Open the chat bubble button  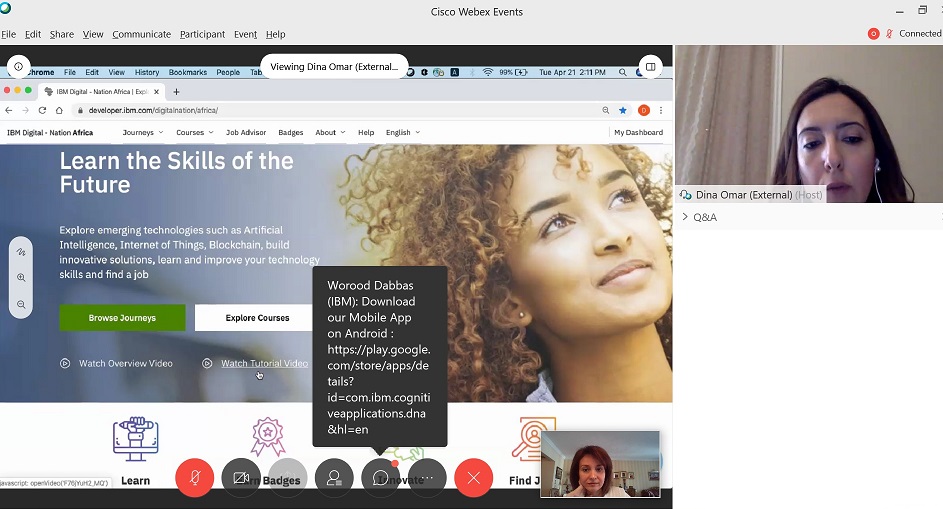pyautogui.click(x=381, y=478)
